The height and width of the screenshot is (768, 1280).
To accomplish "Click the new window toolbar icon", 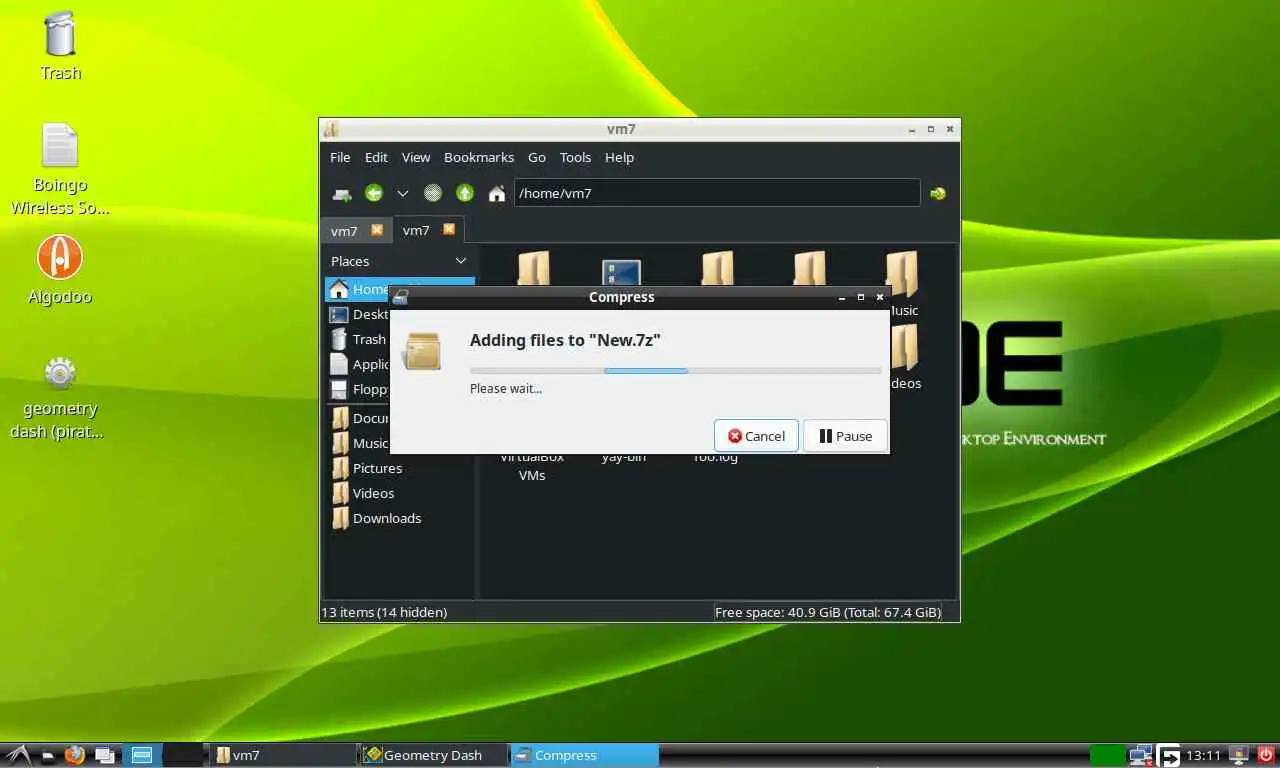I will click(x=342, y=194).
